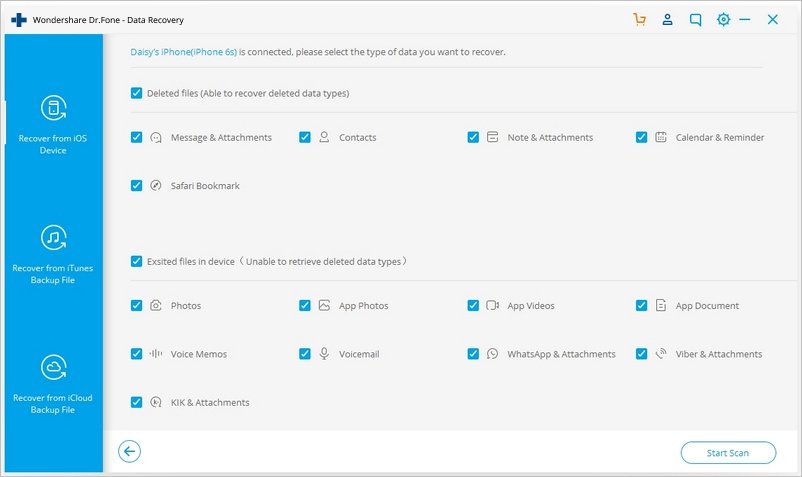Uncheck the Deleted files checkbox
Screen dimensions: 802x477
point(136,93)
